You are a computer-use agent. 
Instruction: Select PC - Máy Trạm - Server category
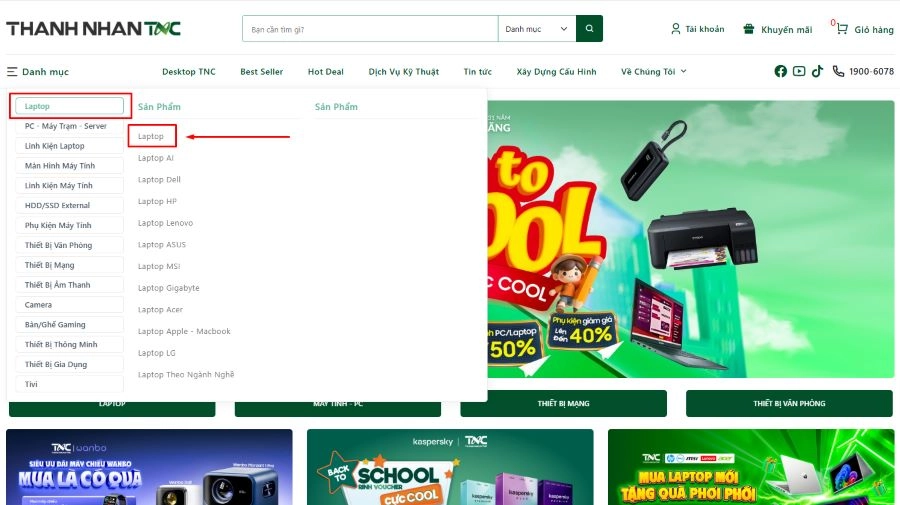[x=69, y=126]
